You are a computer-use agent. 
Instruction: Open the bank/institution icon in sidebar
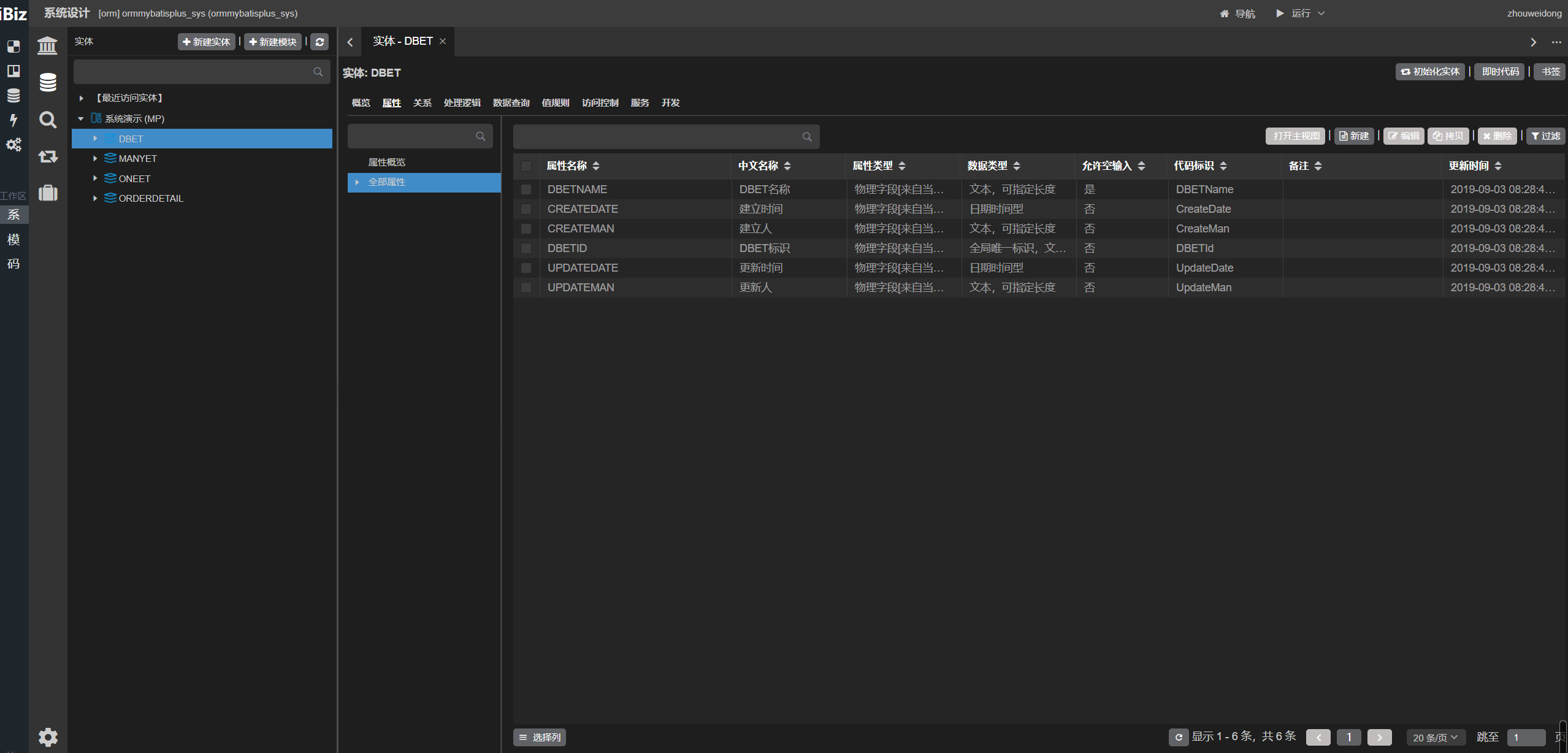(47, 45)
